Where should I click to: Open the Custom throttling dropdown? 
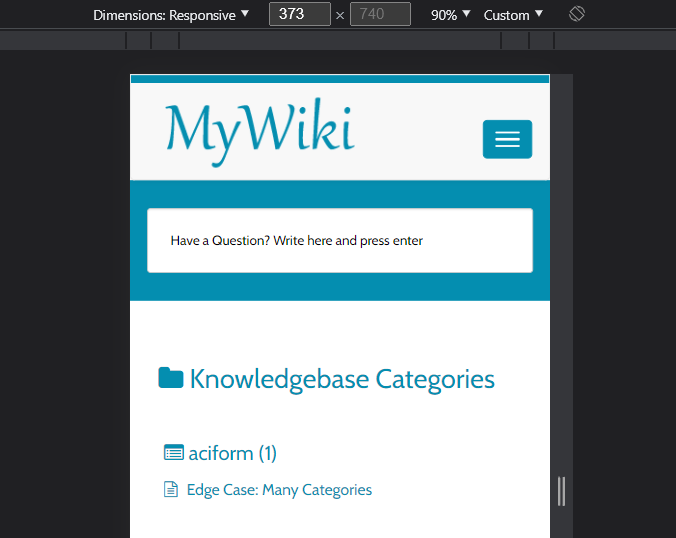coord(513,15)
